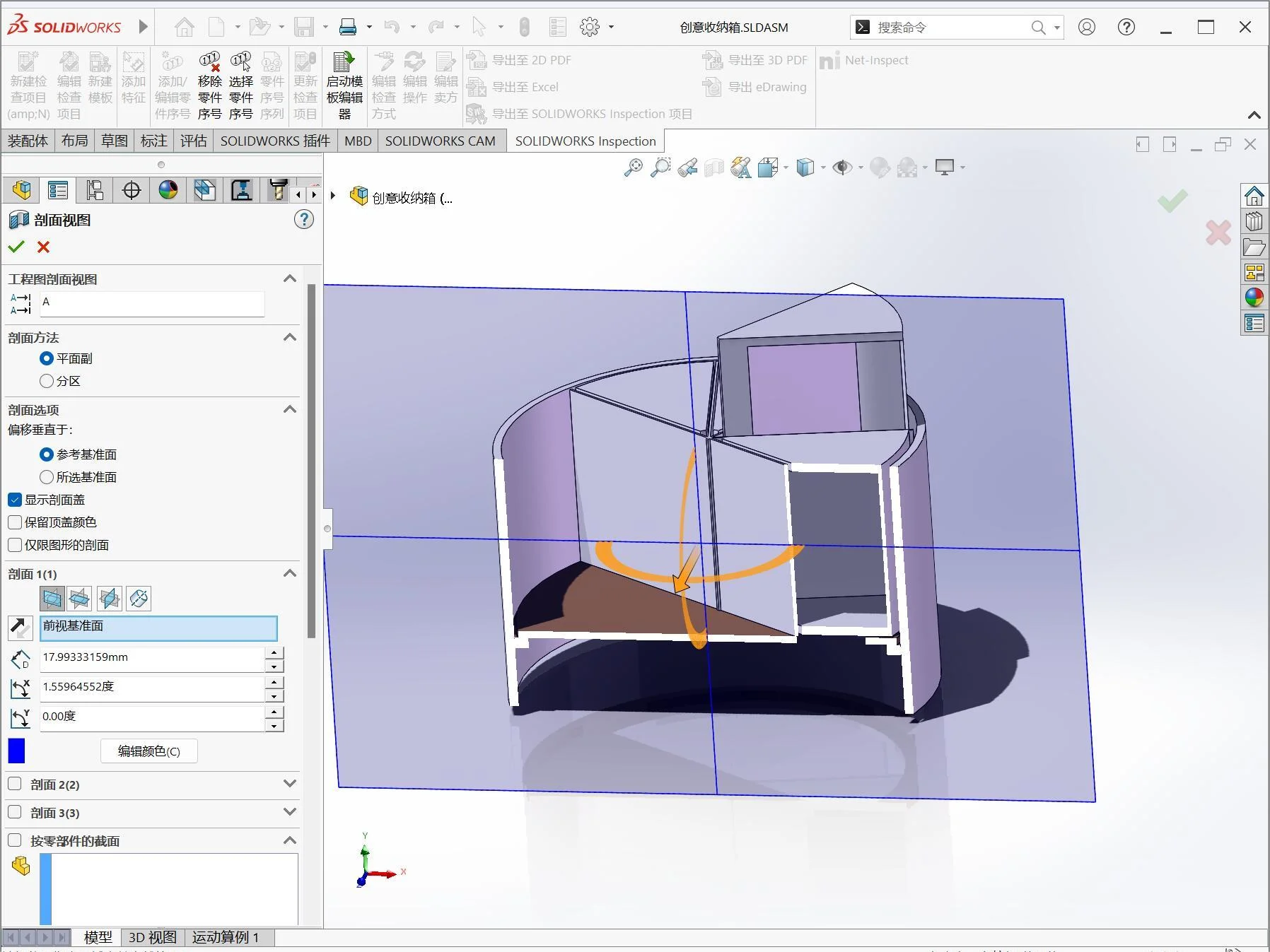Confirm section view with green checkmark
Screen dimensions: 1270x952
coord(16,247)
